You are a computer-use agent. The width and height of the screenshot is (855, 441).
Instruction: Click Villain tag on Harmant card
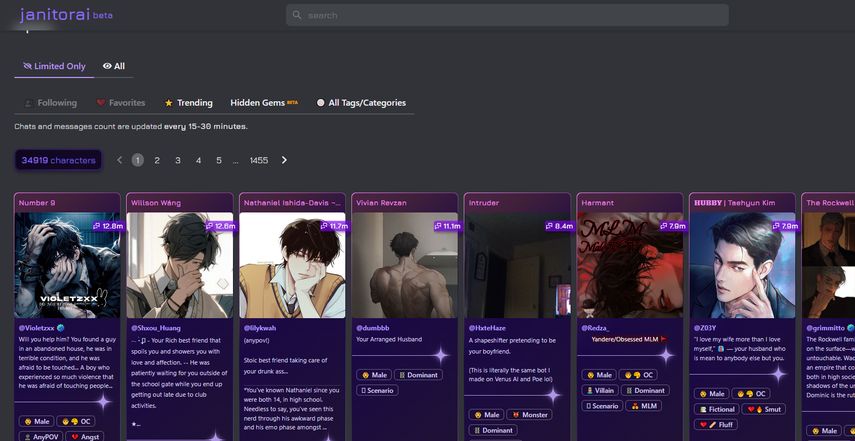[599, 390]
